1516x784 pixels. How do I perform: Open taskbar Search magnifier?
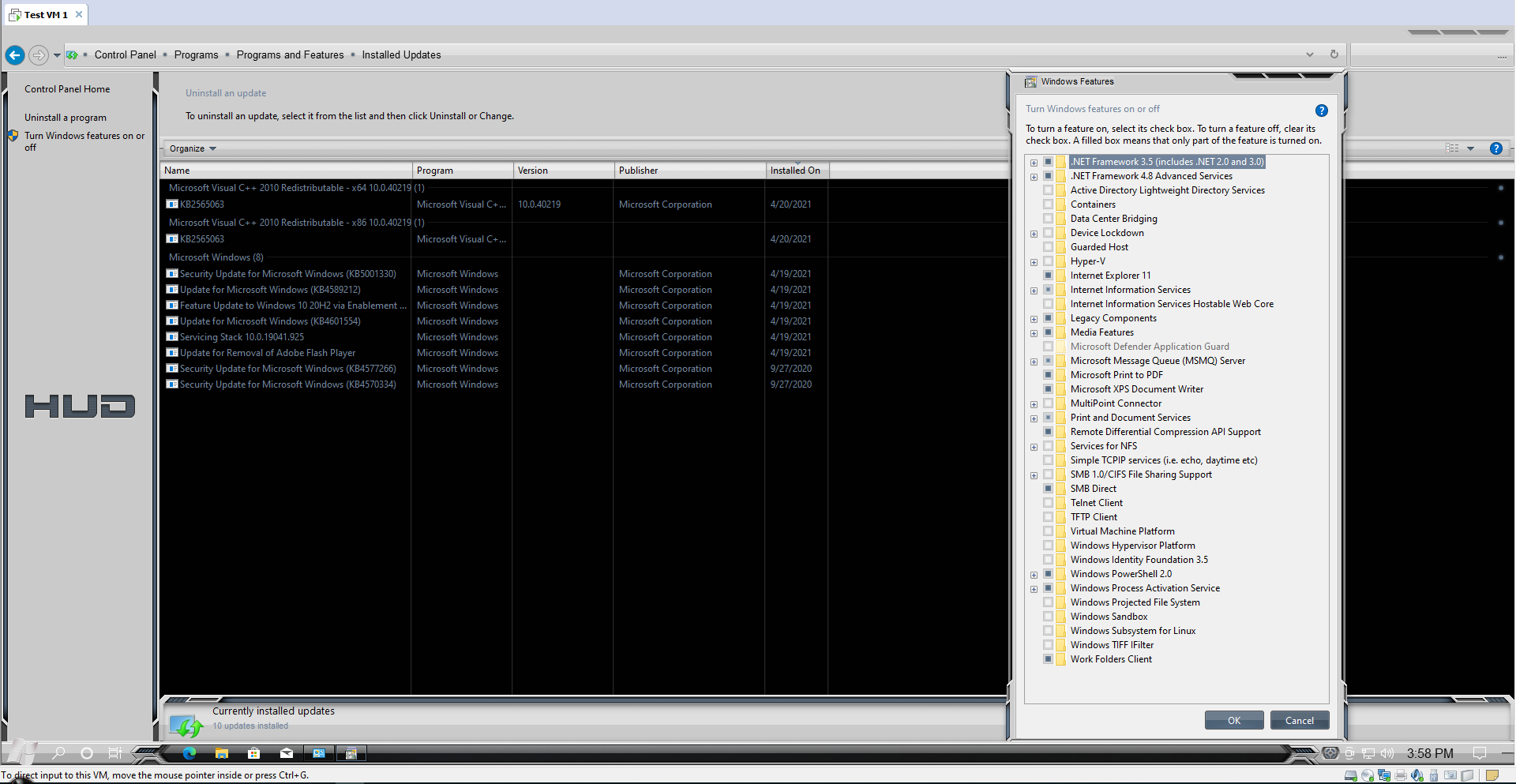(58, 753)
